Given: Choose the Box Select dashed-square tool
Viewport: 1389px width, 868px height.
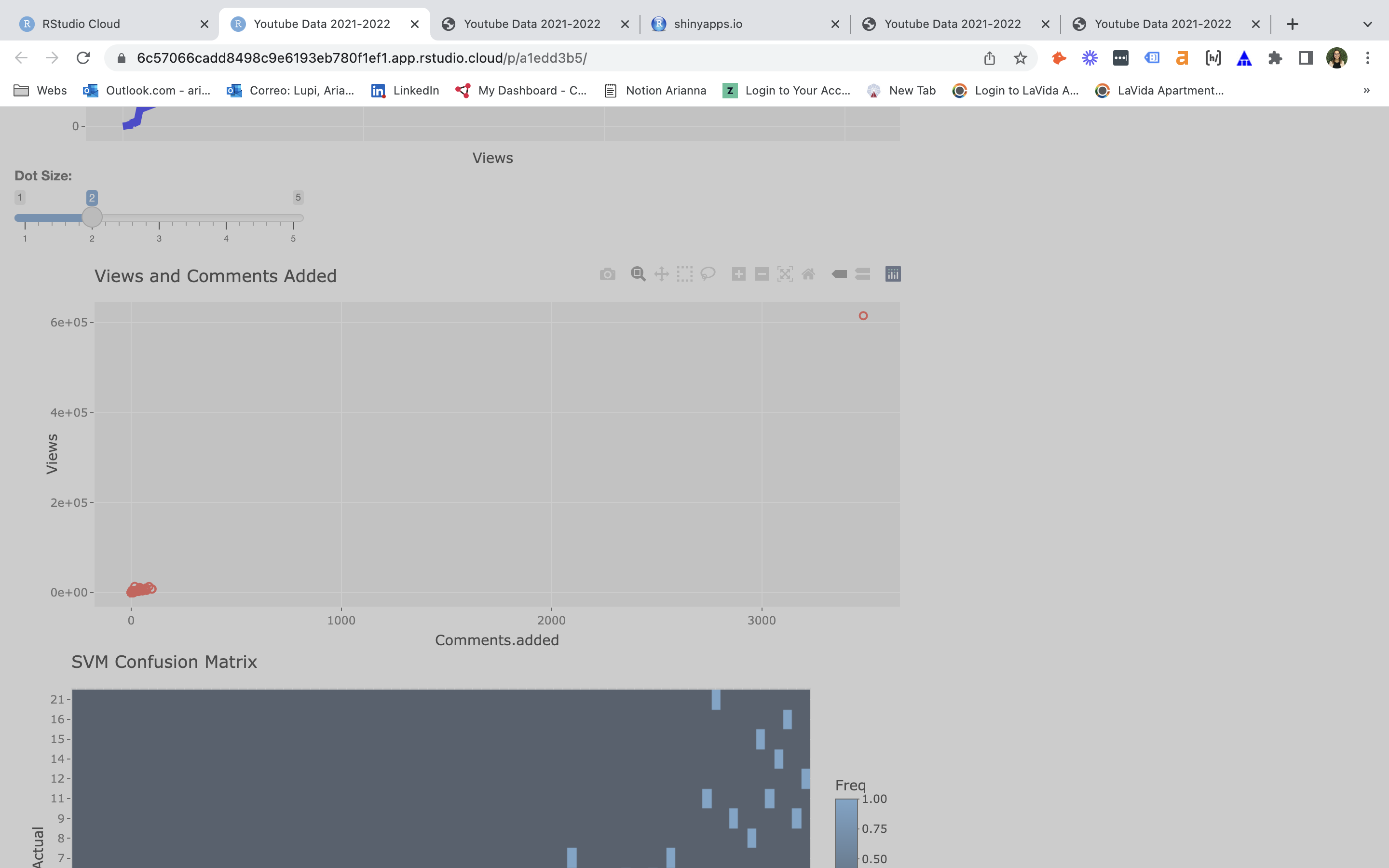Looking at the screenshot, I should [x=685, y=274].
